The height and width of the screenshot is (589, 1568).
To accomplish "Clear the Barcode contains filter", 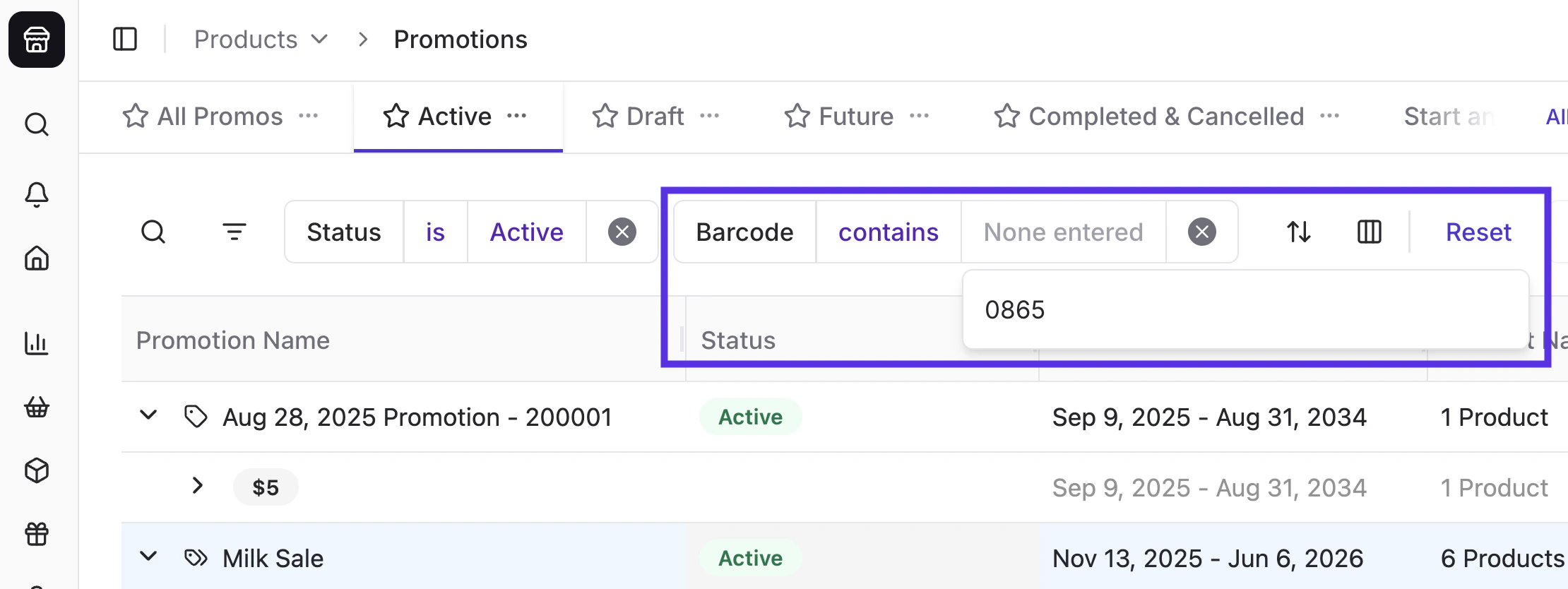I will tap(1201, 232).
